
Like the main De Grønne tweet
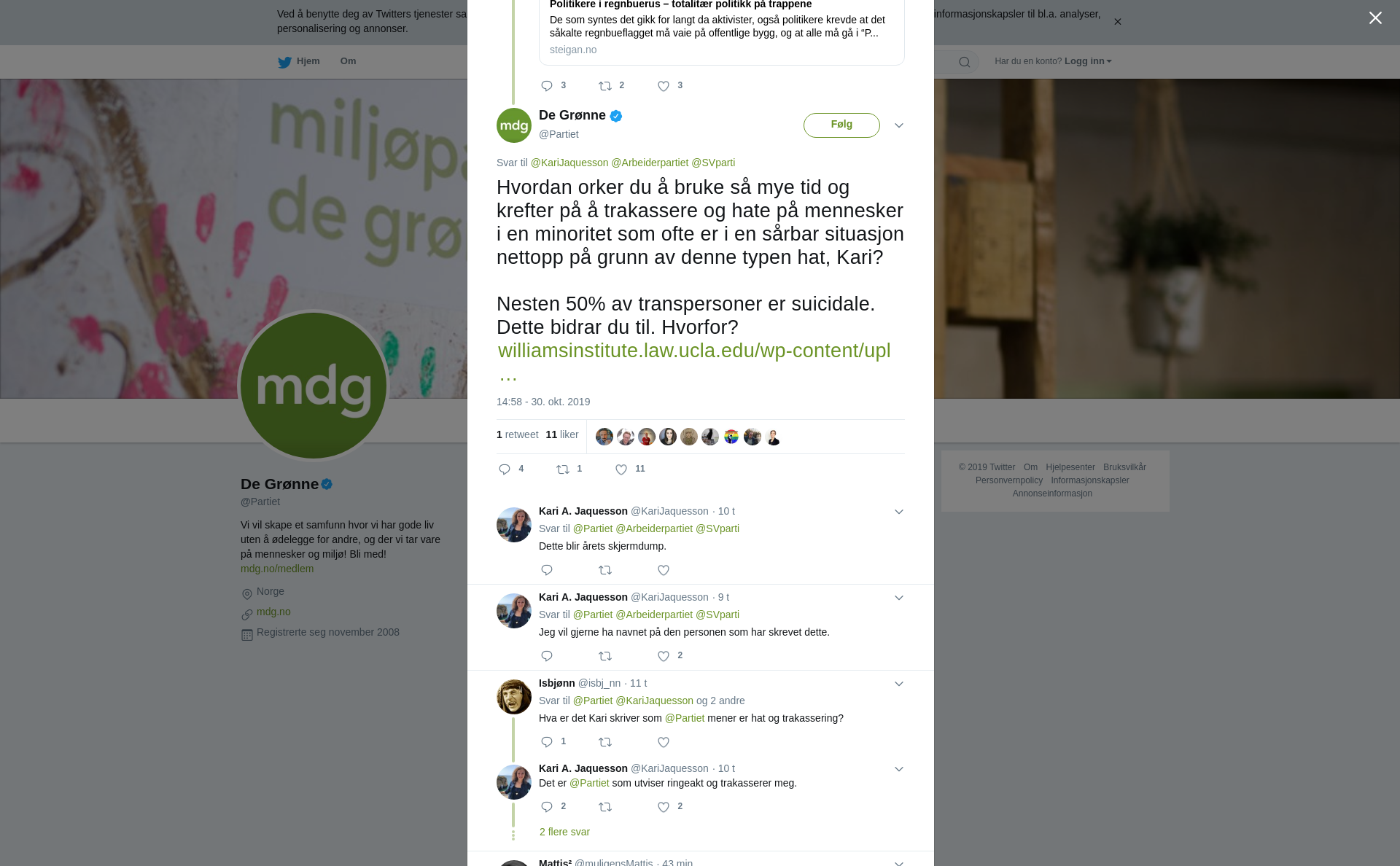(621, 469)
